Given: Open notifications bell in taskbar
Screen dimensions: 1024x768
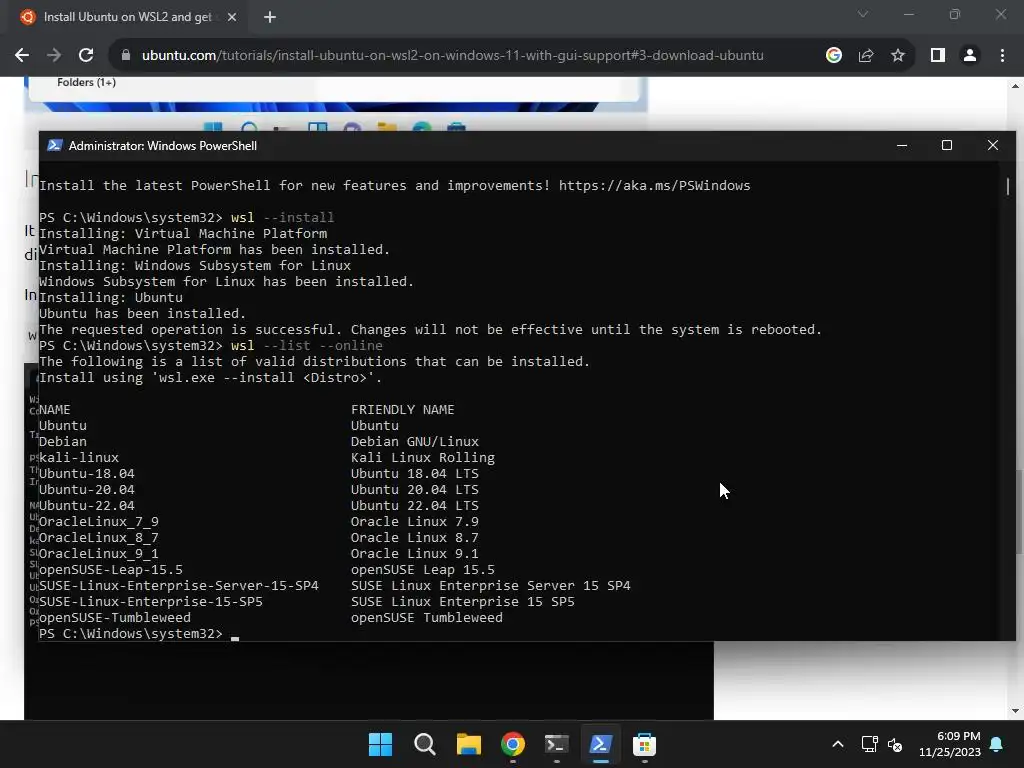Looking at the screenshot, I should pyautogui.click(x=997, y=744).
